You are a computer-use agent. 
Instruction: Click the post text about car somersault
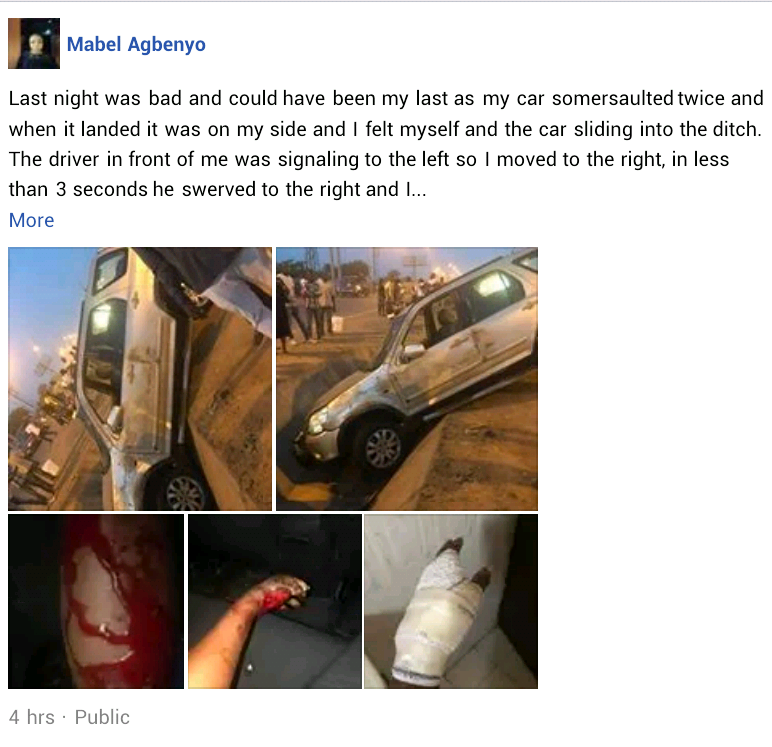click(x=386, y=144)
